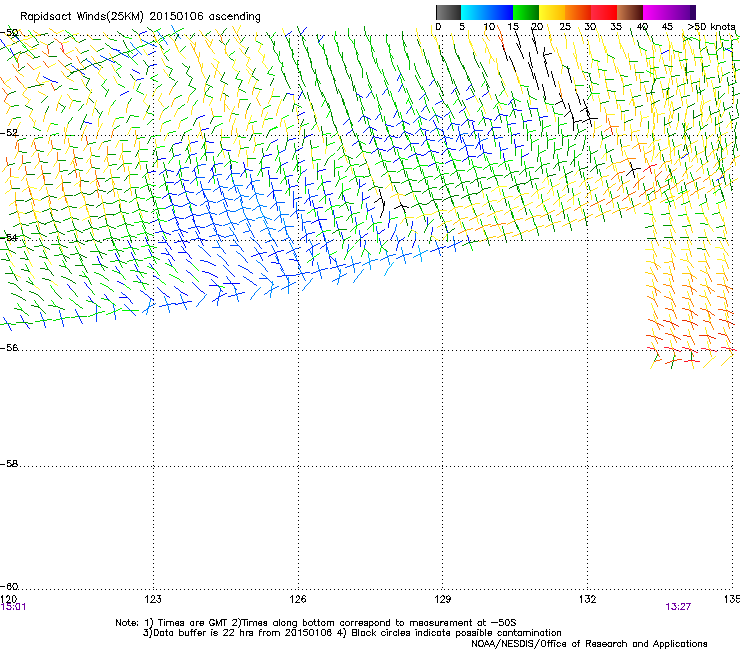The height and width of the screenshot is (650, 740).
Task: Click the 'NOAA/NESDIS/Office of Research and Applications' credit
Action: pos(589,643)
